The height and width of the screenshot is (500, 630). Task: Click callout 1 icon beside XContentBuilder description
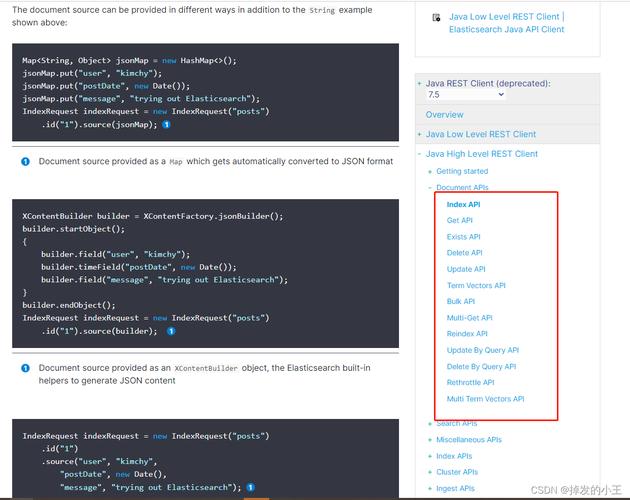coord(25,368)
